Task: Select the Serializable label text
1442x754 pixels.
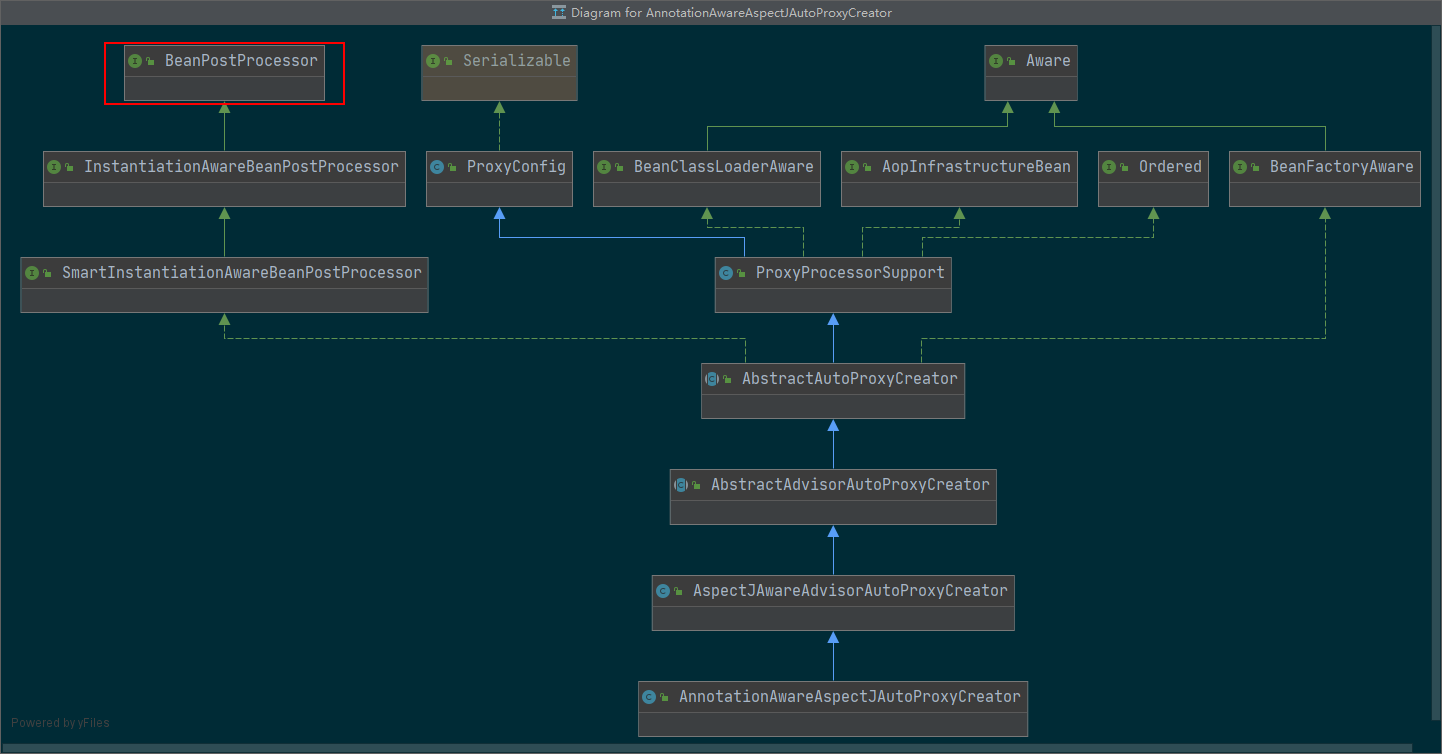Action: pyautogui.click(x=517, y=61)
